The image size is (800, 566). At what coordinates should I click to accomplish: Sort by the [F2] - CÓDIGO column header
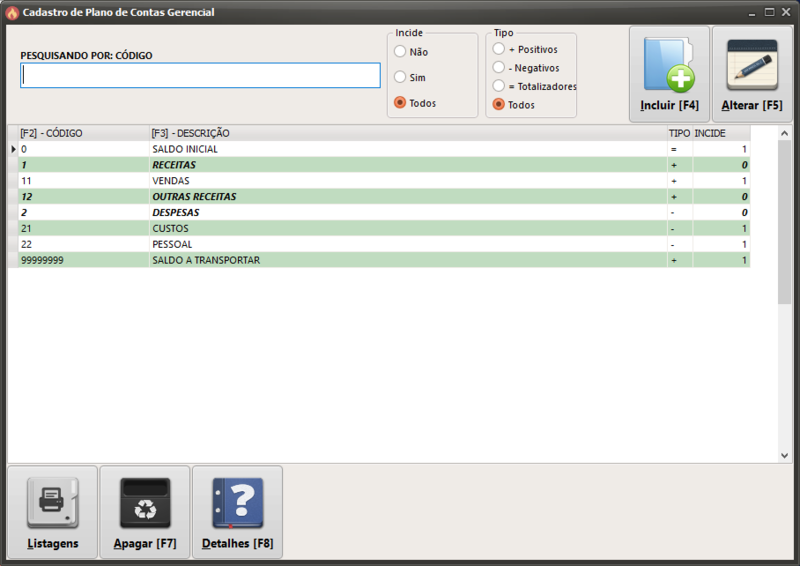(84, 133)
